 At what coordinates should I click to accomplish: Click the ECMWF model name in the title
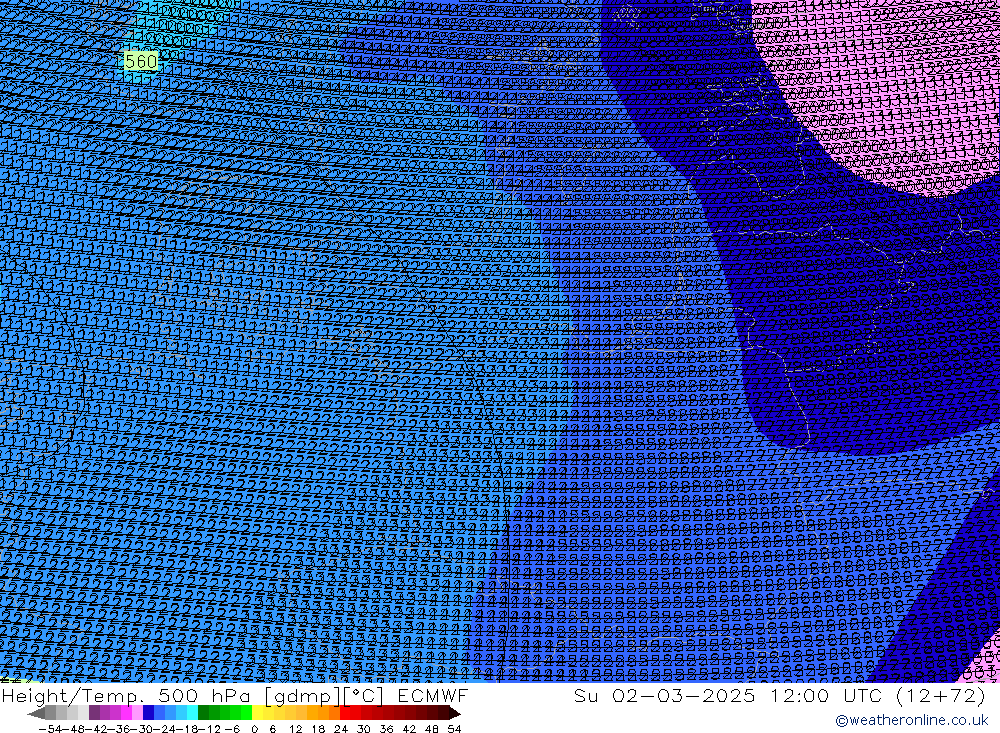tap(432, 695)
